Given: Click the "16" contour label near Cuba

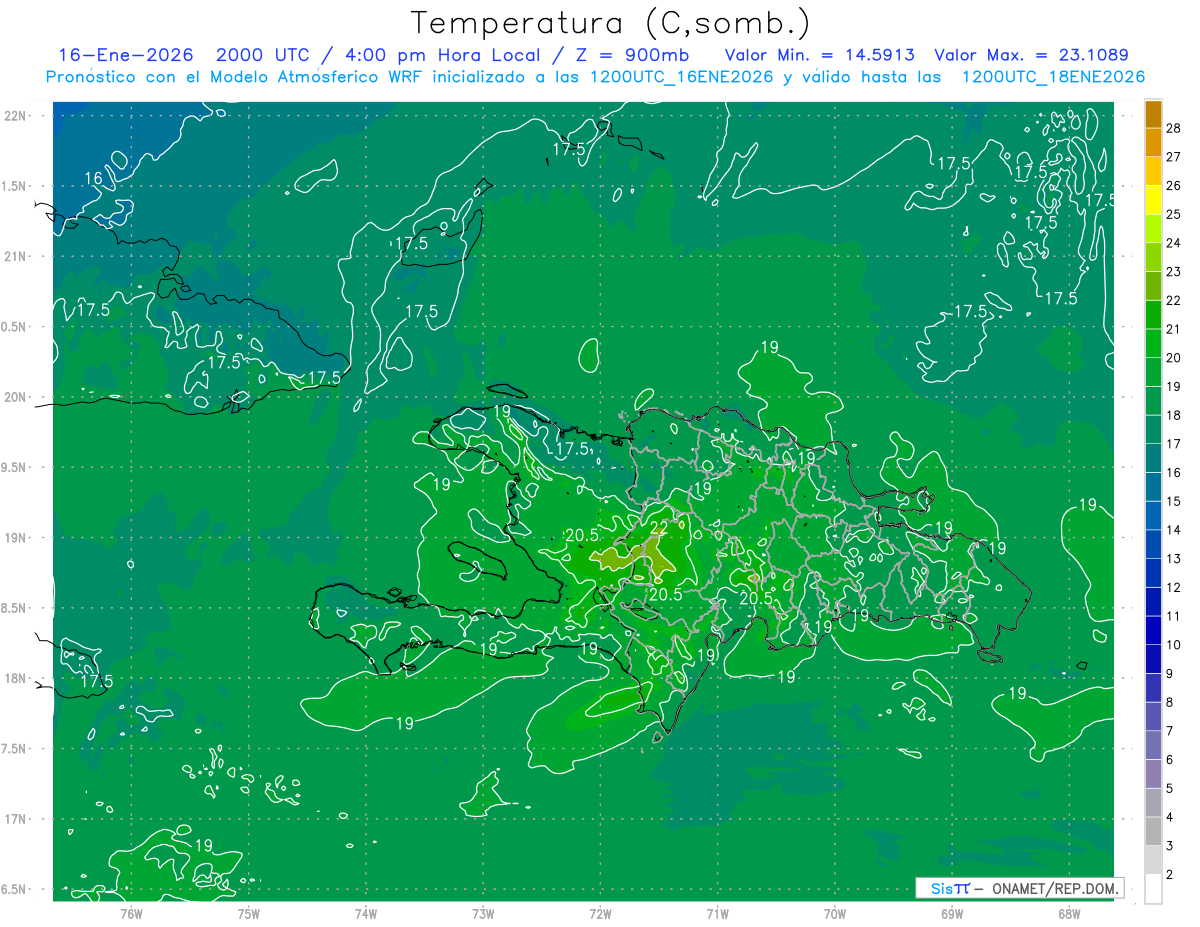Looking at the screenshot, I should tap(93, 178).
